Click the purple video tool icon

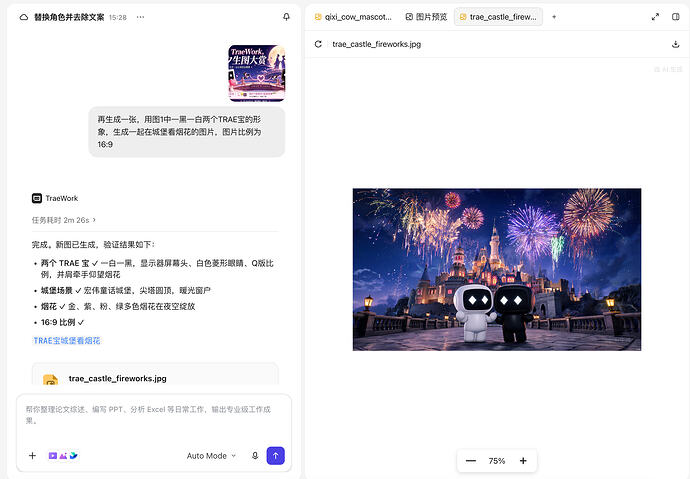pyautogui.click(x=53, y=456)
